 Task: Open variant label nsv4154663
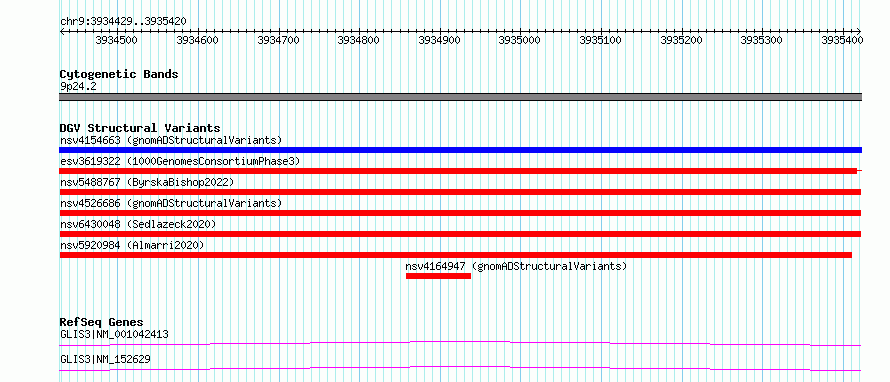pyautogui.click(x=171, y=140)
